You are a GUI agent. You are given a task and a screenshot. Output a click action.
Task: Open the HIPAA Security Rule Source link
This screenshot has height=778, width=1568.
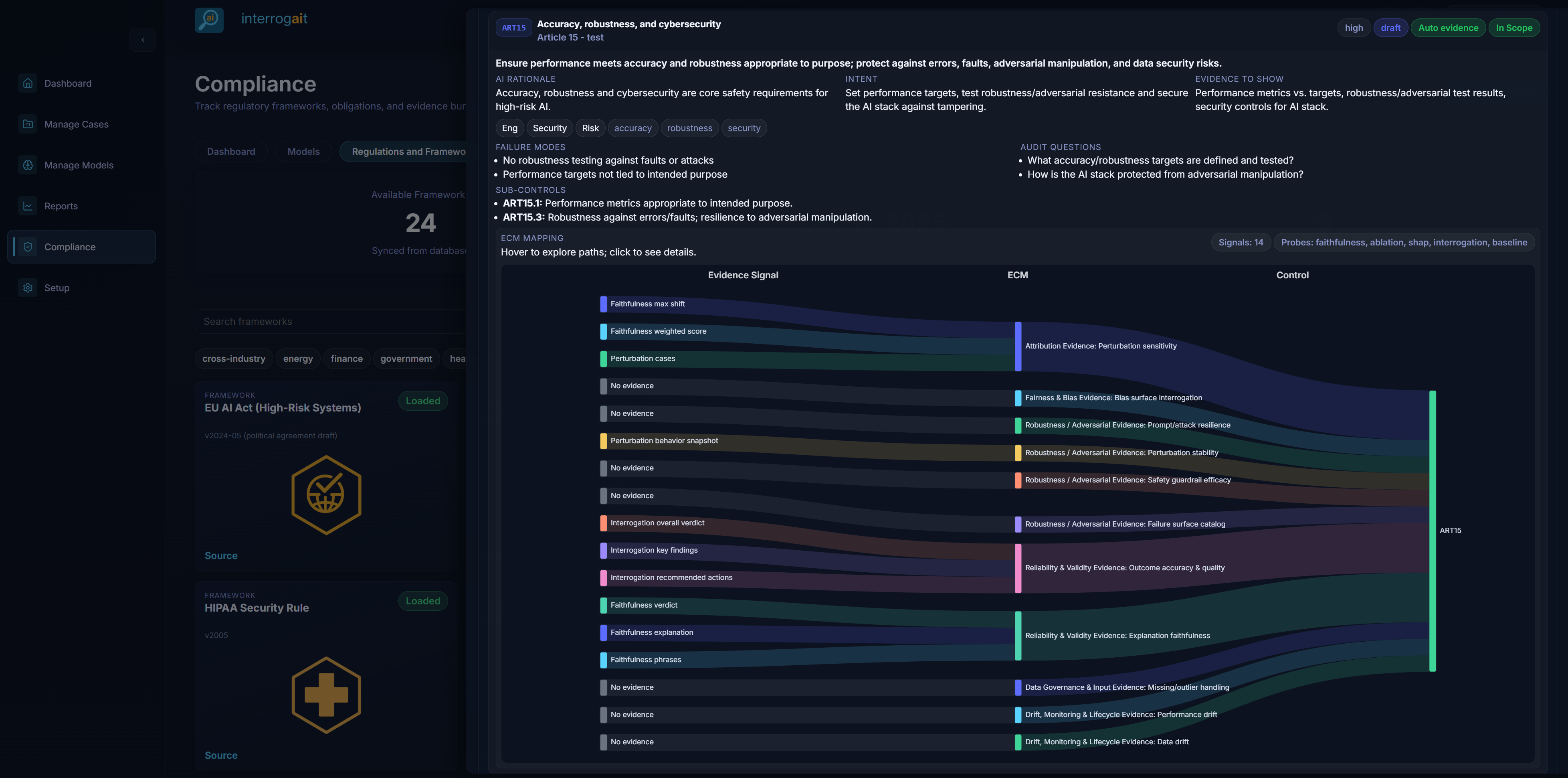(221, 755)
